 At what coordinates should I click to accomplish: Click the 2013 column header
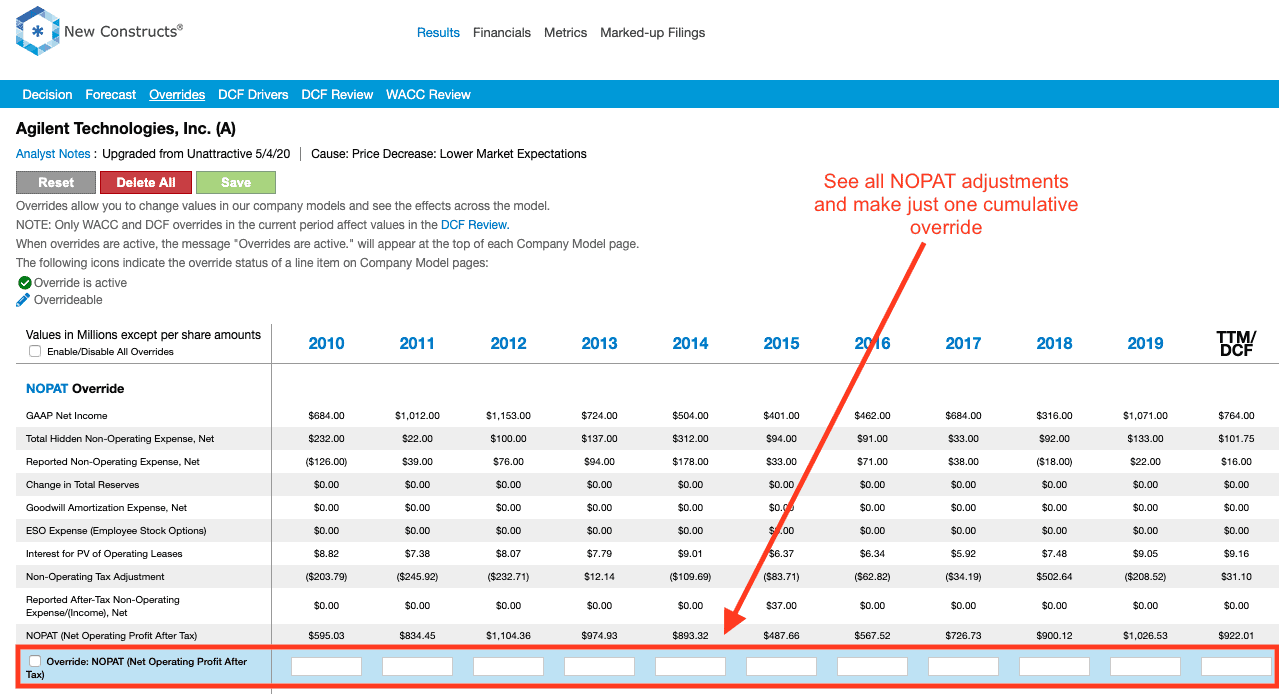coord(599,344)
